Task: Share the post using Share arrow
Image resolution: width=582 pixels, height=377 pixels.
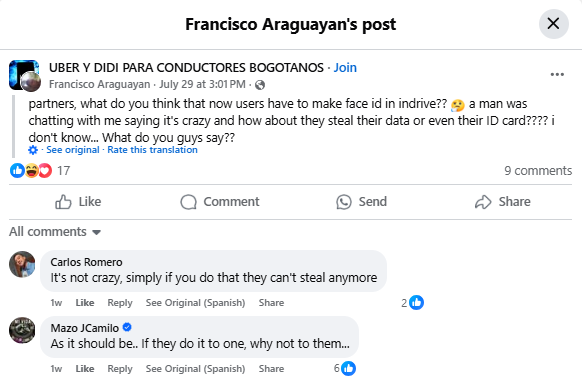Action: 503,202
